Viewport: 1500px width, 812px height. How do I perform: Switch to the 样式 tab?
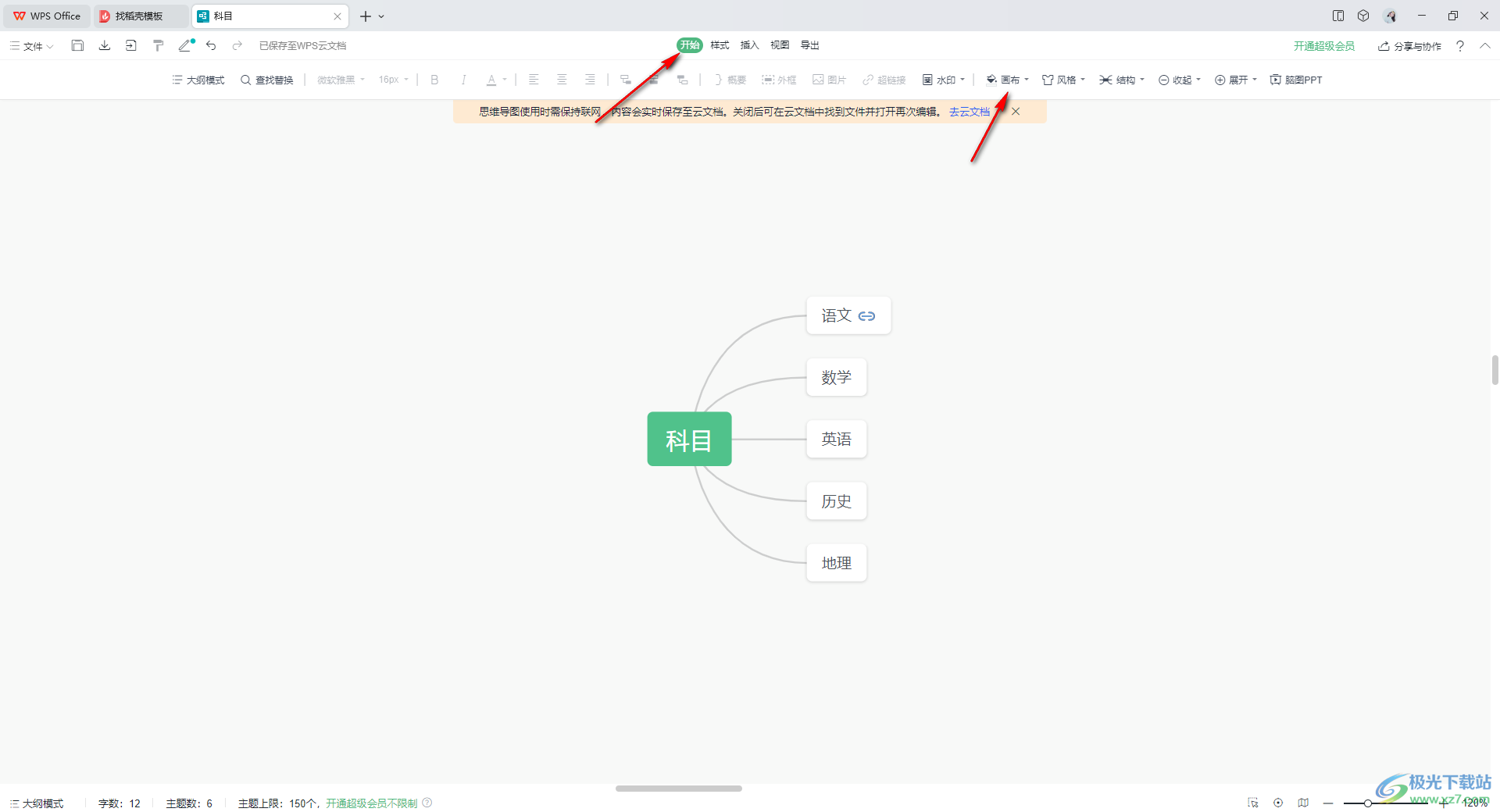[720, 45]
